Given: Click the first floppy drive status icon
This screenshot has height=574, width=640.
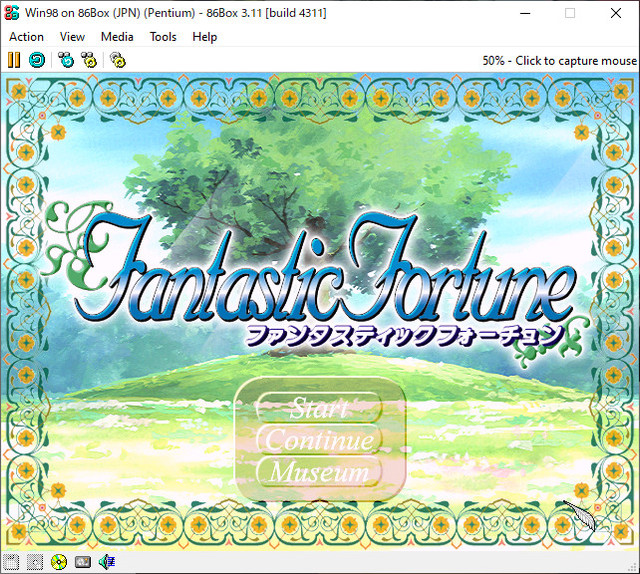Looking at the screenshot, I should tap(11, 562).
